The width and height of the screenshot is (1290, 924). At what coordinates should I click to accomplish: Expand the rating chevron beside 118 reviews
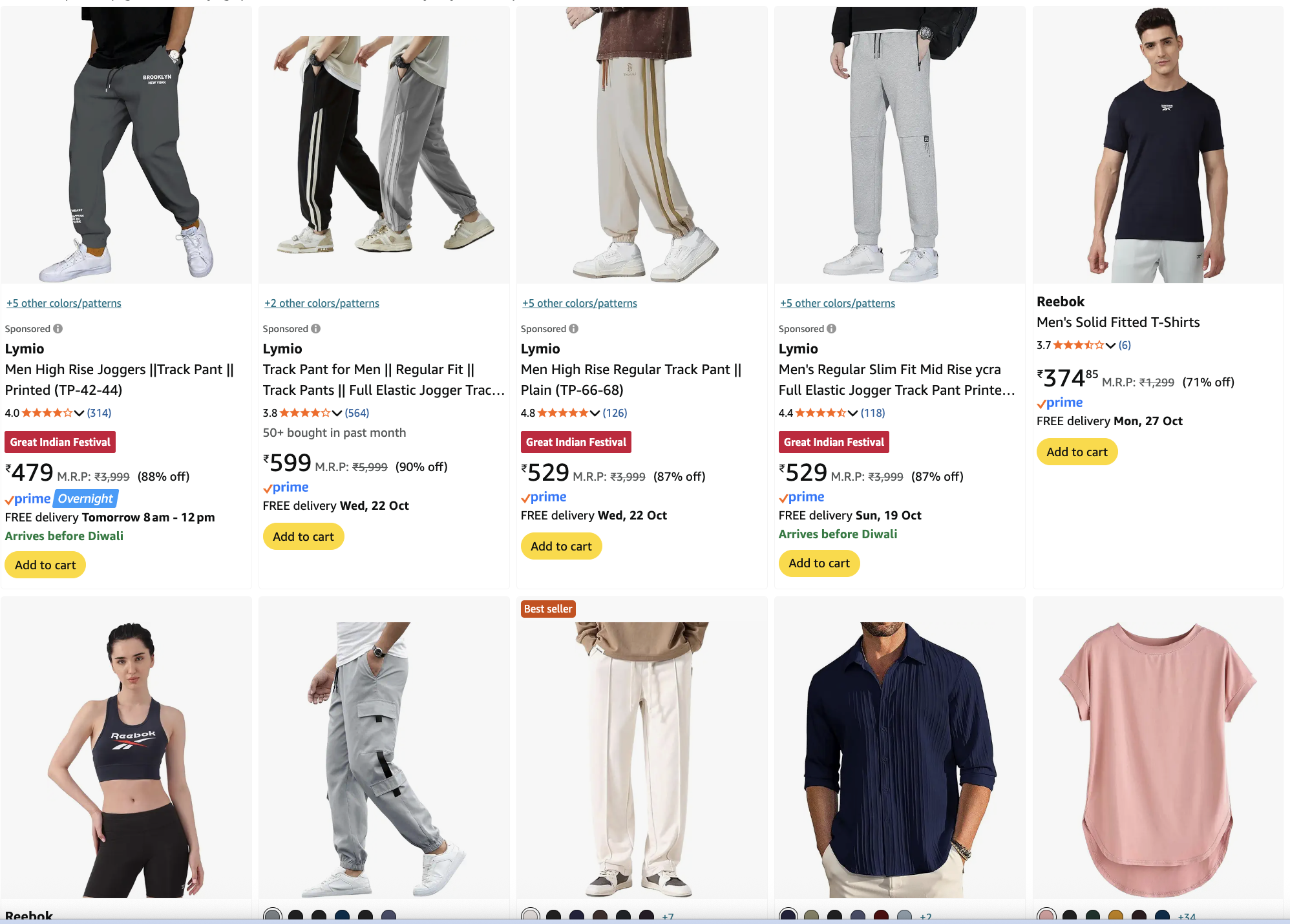click(x=852, y=413)
